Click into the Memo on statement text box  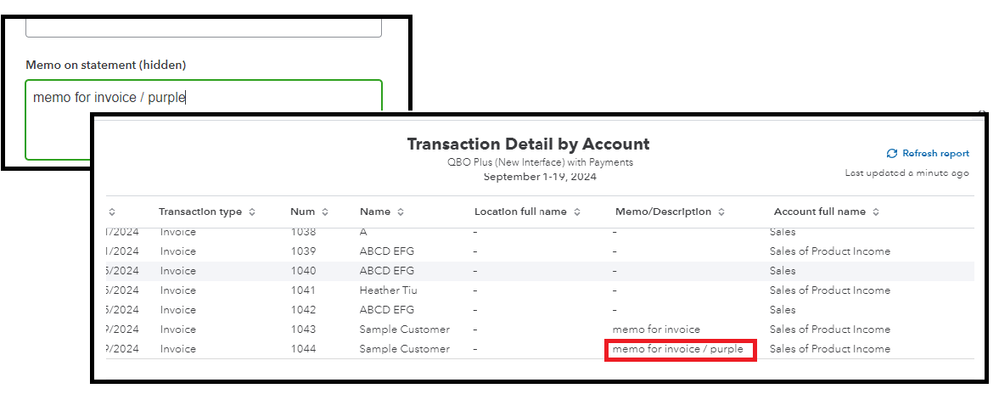tap(203, 118)
